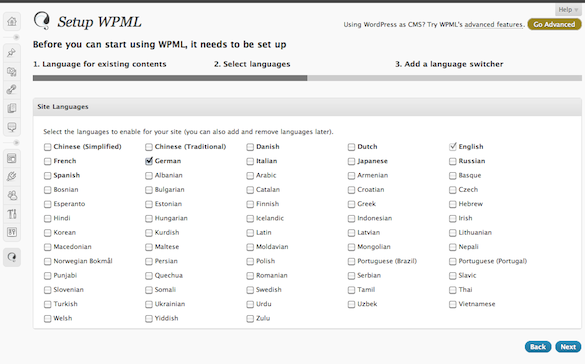Expand the Help dropdown tab
The image size is (585, 364).
[568, 10]
